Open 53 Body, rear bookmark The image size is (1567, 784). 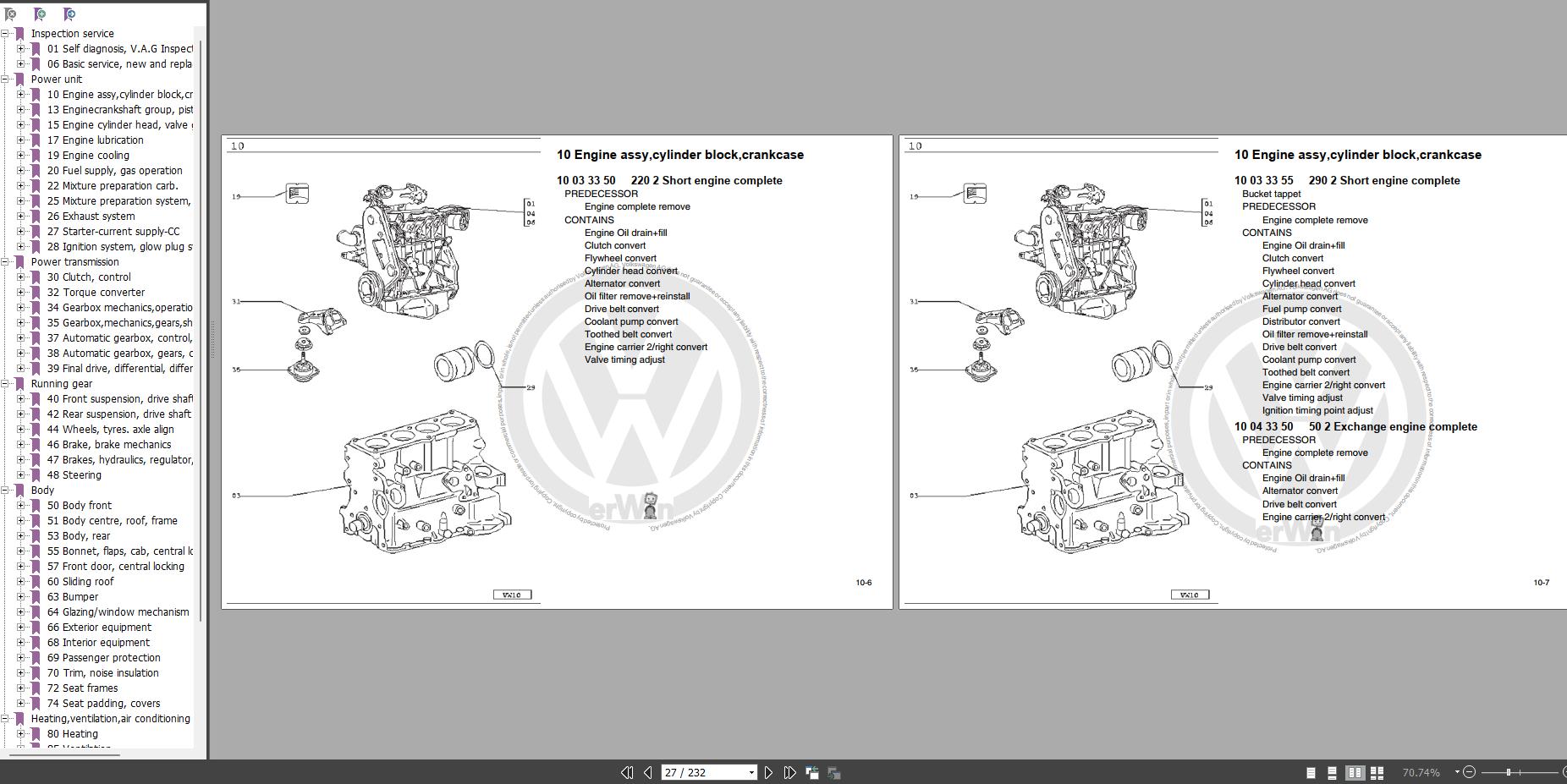point(79,536)
